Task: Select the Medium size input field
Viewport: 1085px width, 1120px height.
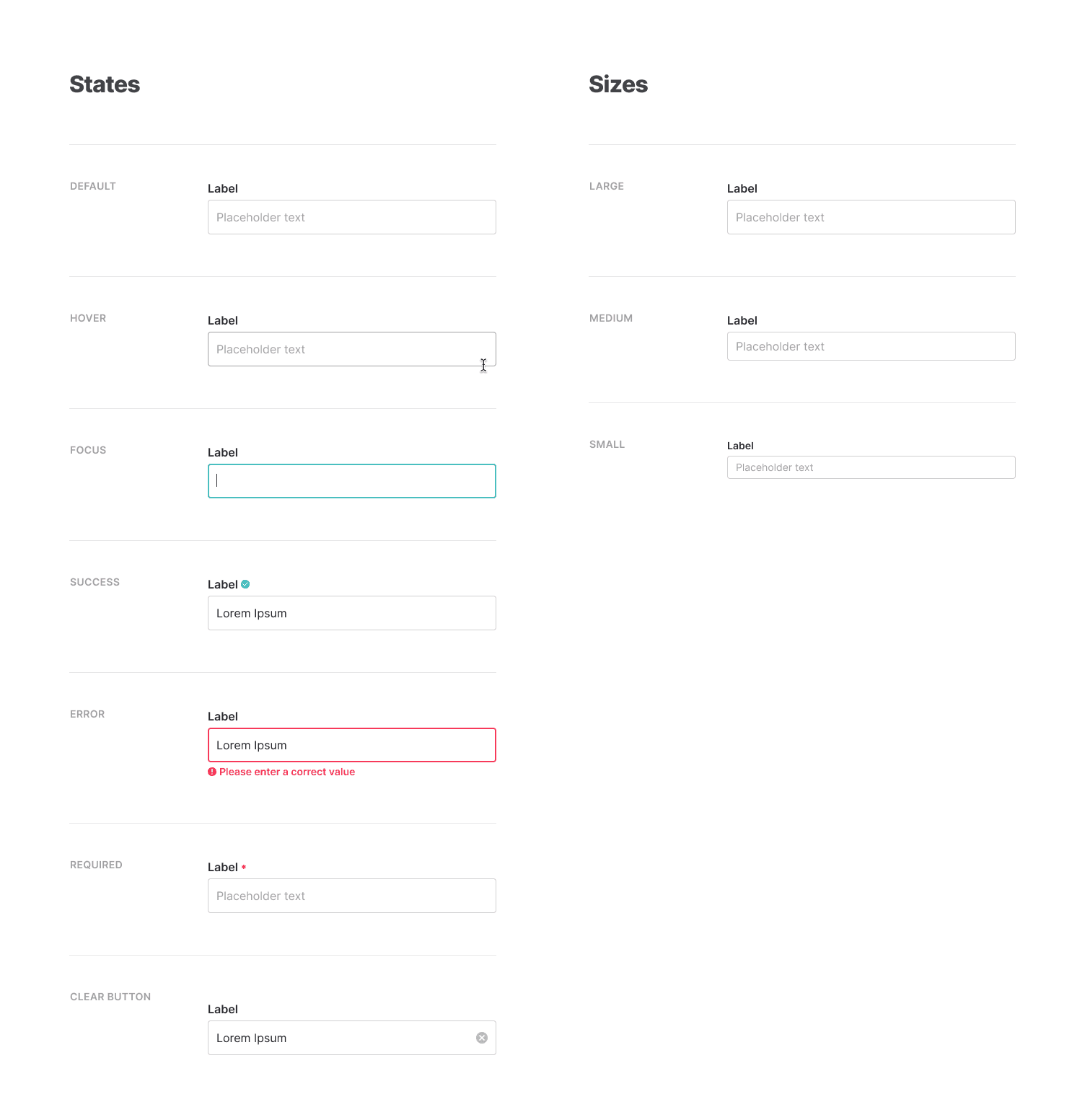Action: [871, 346]
